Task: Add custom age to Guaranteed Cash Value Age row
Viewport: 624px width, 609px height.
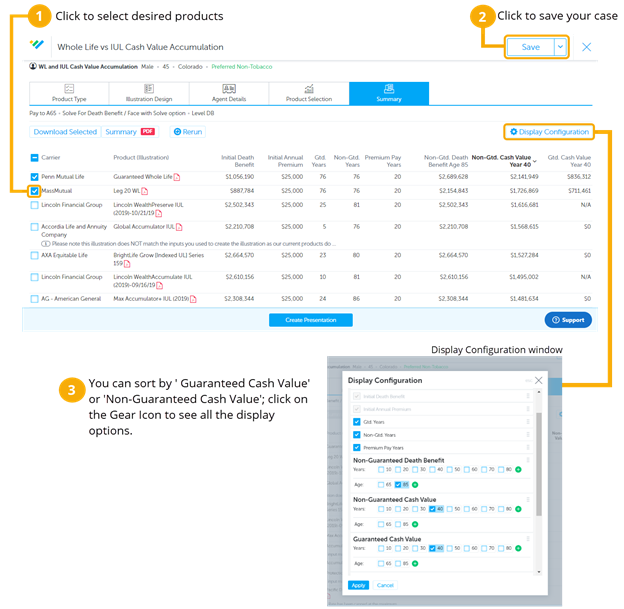Action: [415, 564]
